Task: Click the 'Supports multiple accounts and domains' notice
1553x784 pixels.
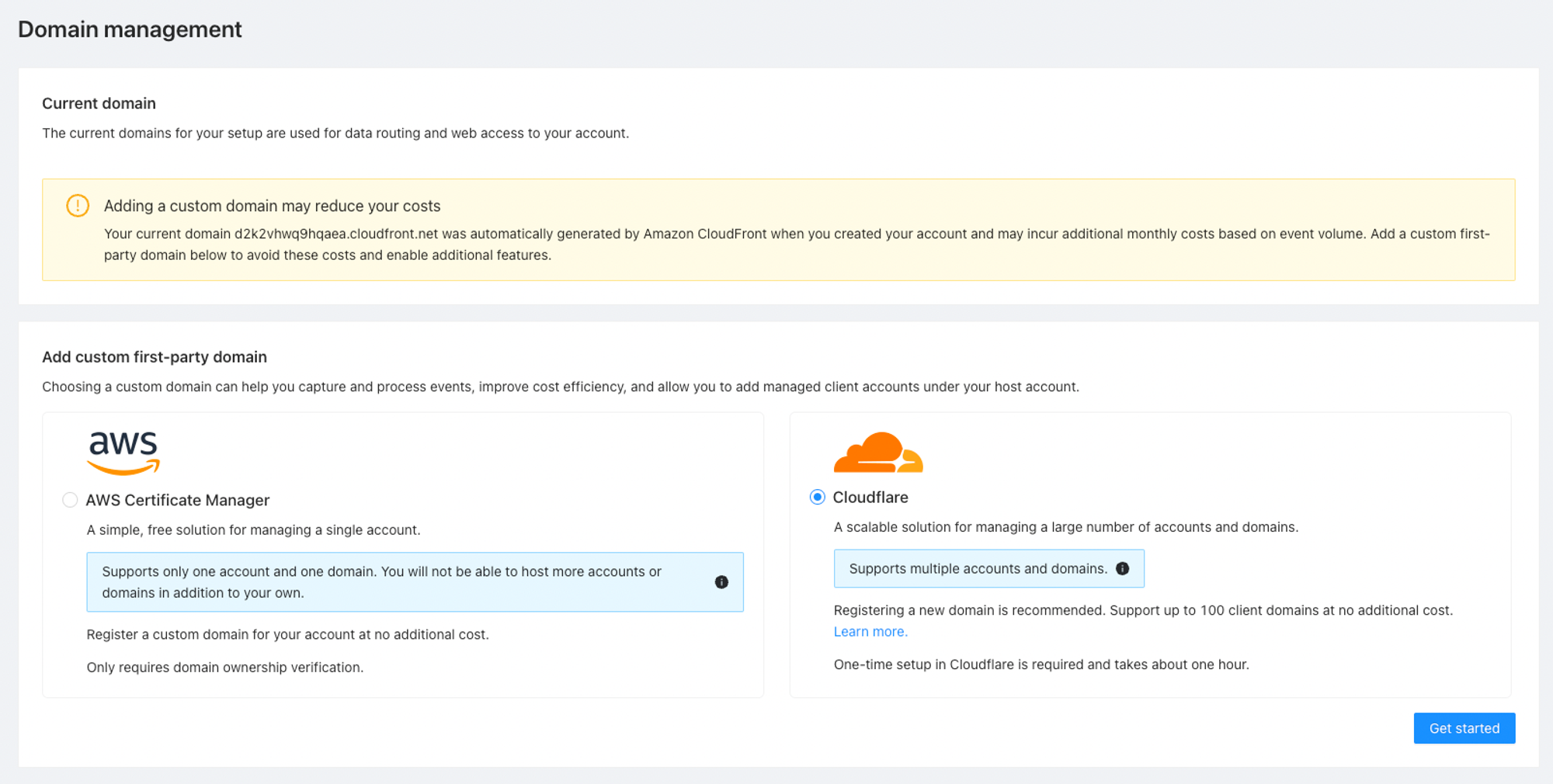Action: click(x=978, y=569)
